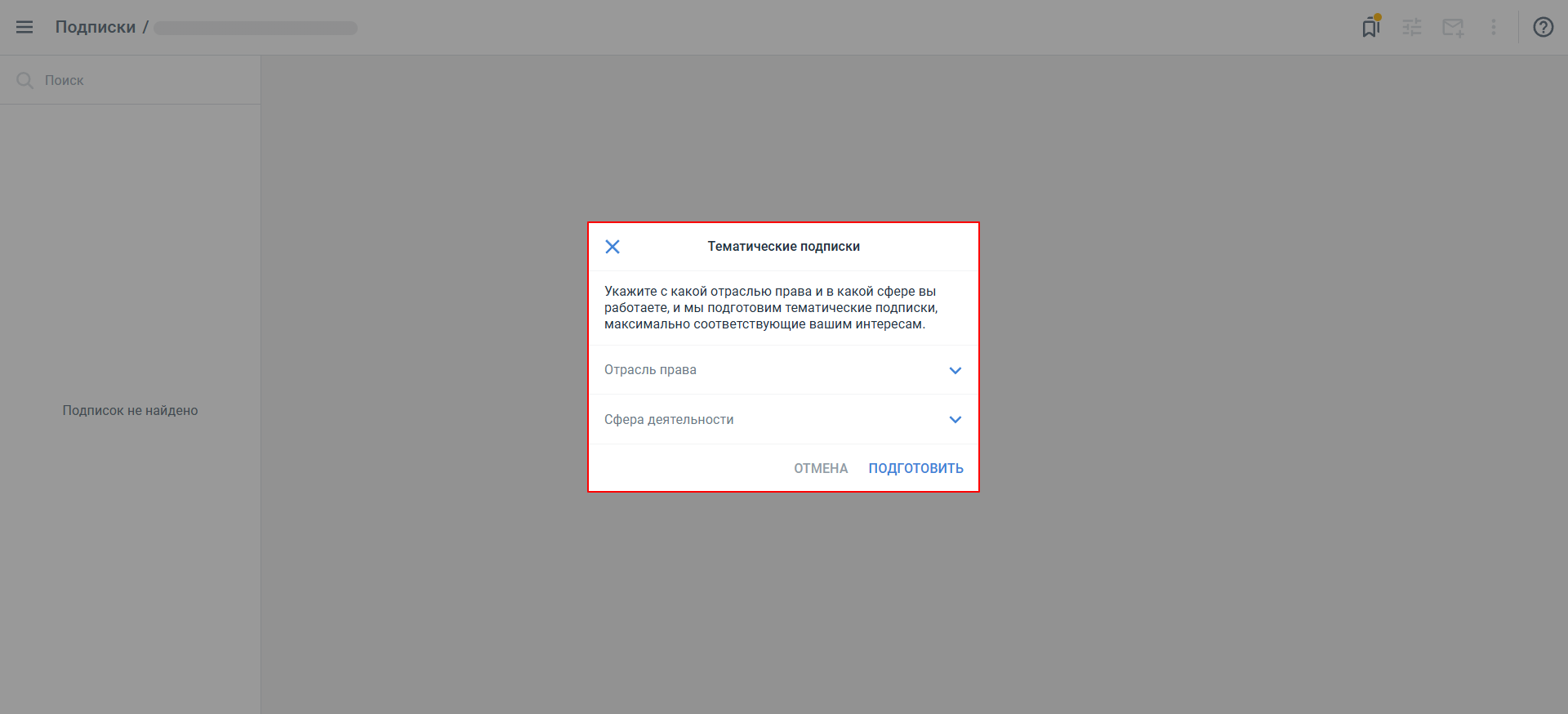Click the ОТМЕНА button
This screenshot has width=1568, height=714.
coord(821,468)
